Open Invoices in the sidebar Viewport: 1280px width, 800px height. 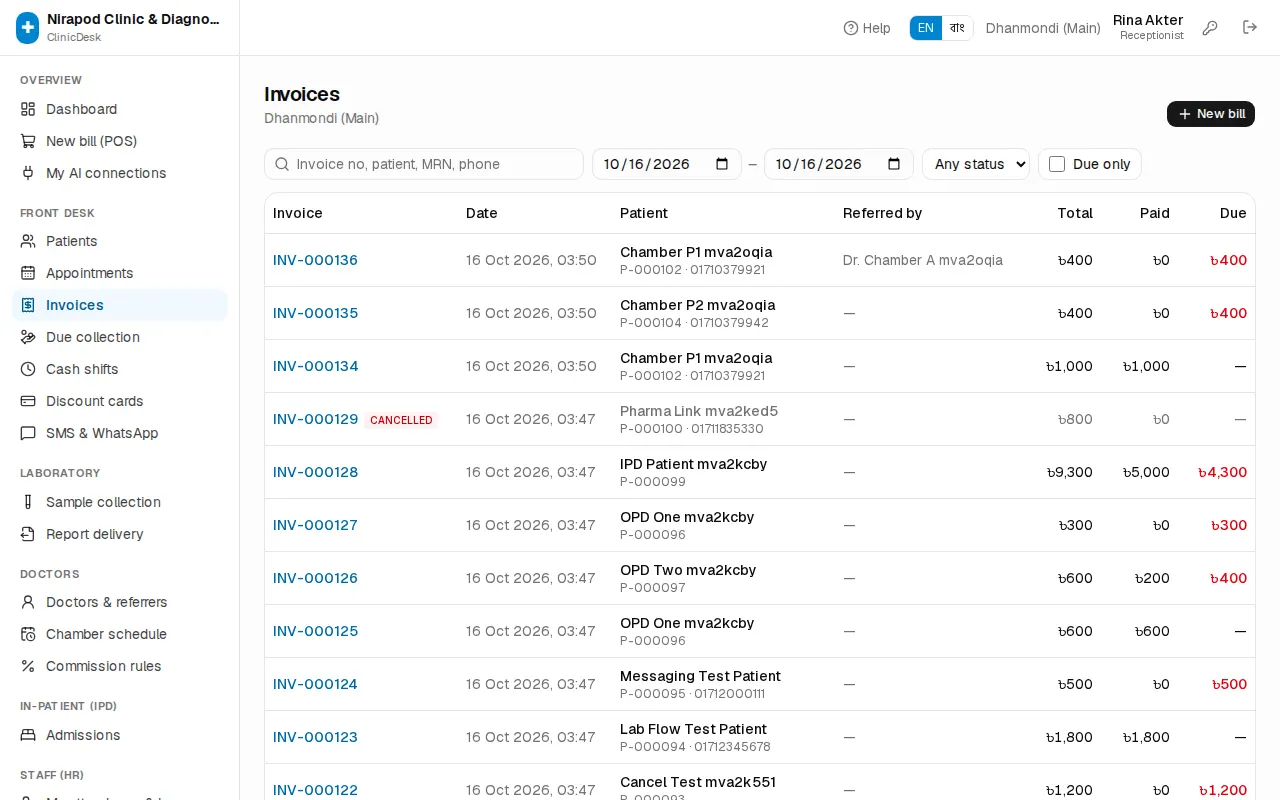coord(120,305)
